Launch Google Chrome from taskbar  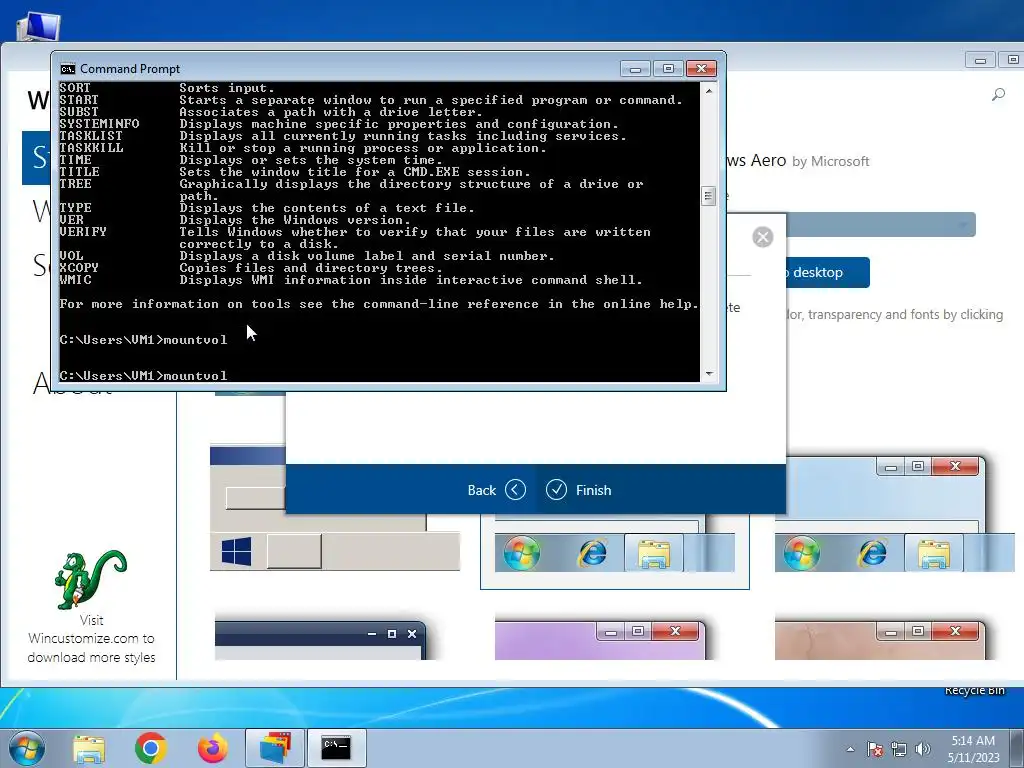pos(151,748)
